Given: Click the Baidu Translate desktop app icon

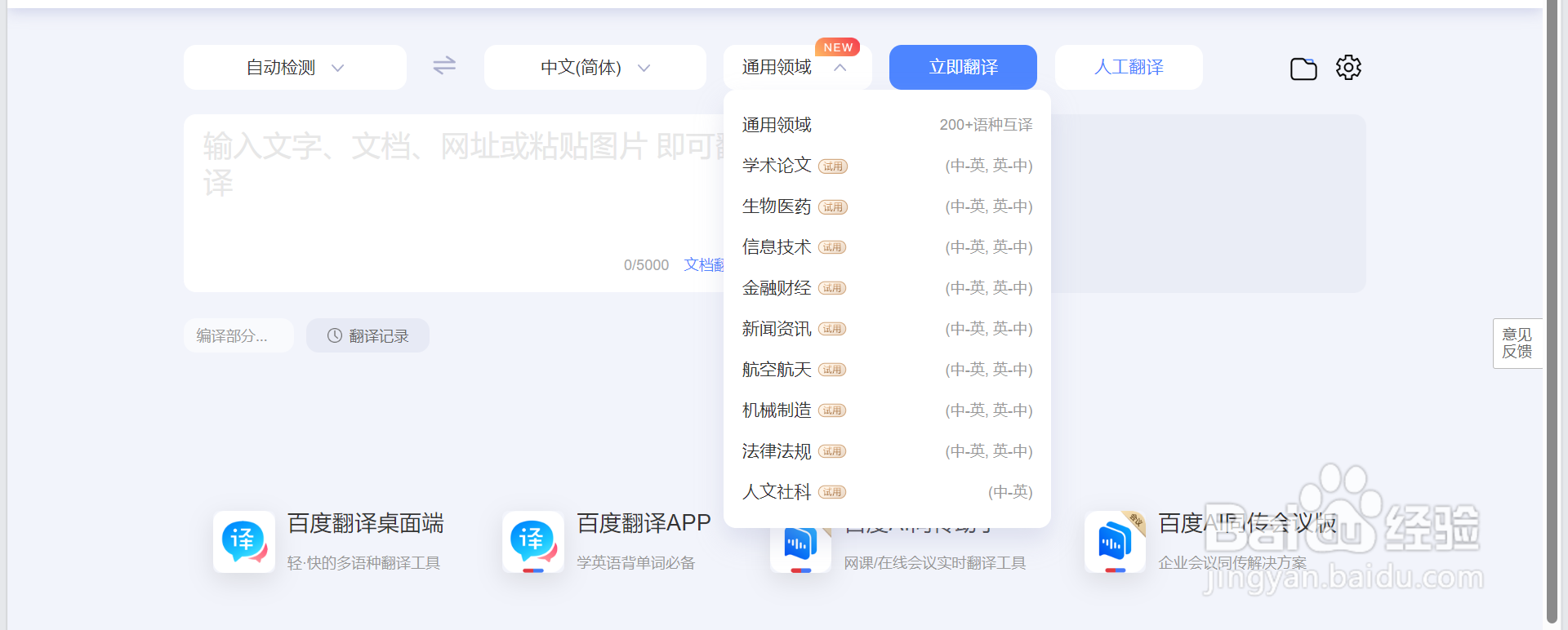Looking at the screenshot, I should (244, 542).
